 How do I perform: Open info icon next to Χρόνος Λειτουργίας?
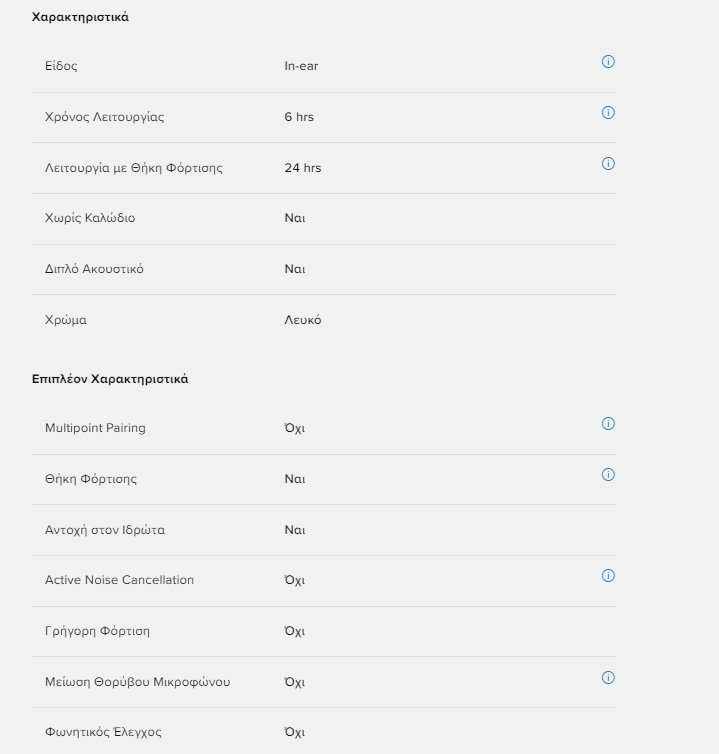(x=608, y=113)
